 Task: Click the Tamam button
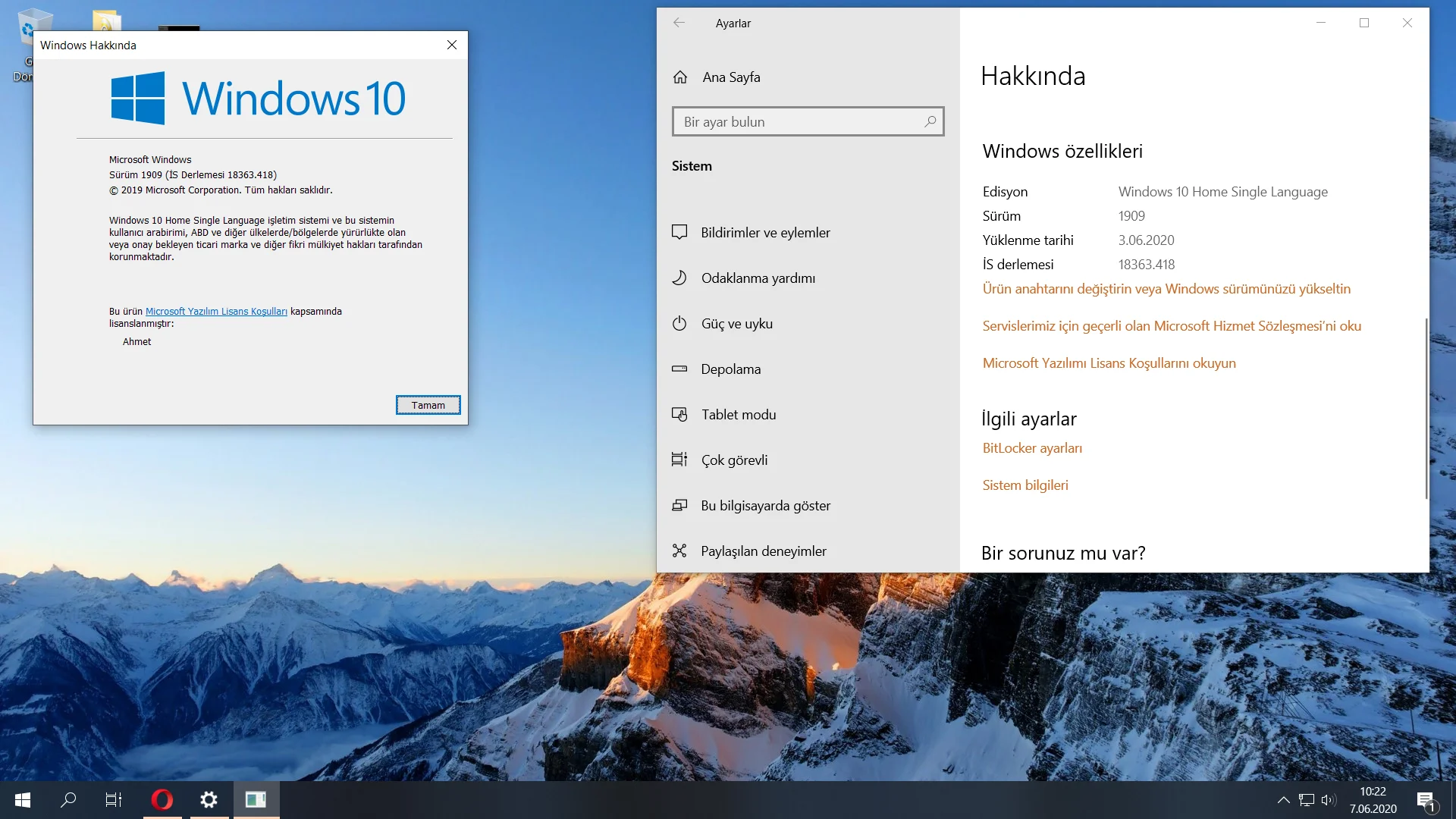pyautogui.click(x=428, y=405)
